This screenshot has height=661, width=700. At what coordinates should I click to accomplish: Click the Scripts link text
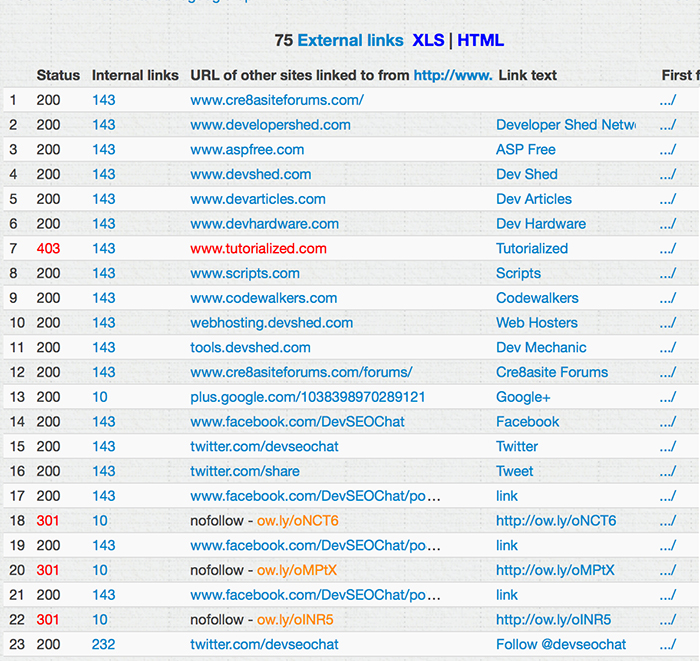pos(519,274)
